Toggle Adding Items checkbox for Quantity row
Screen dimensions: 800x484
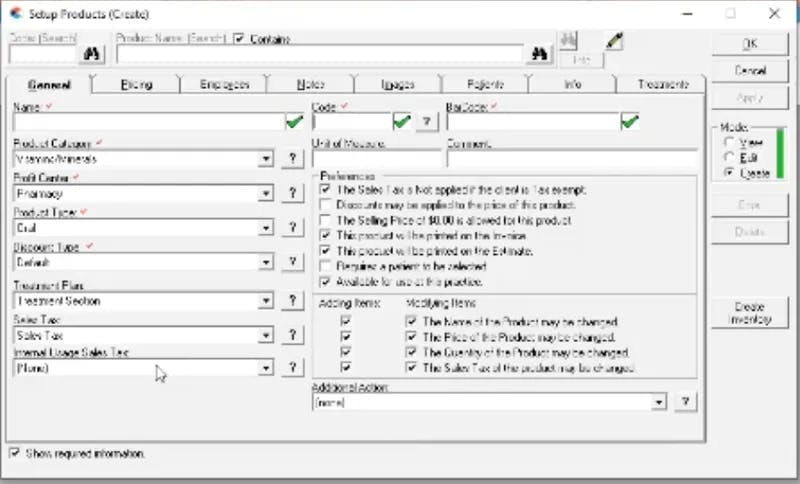coord(346,352)
